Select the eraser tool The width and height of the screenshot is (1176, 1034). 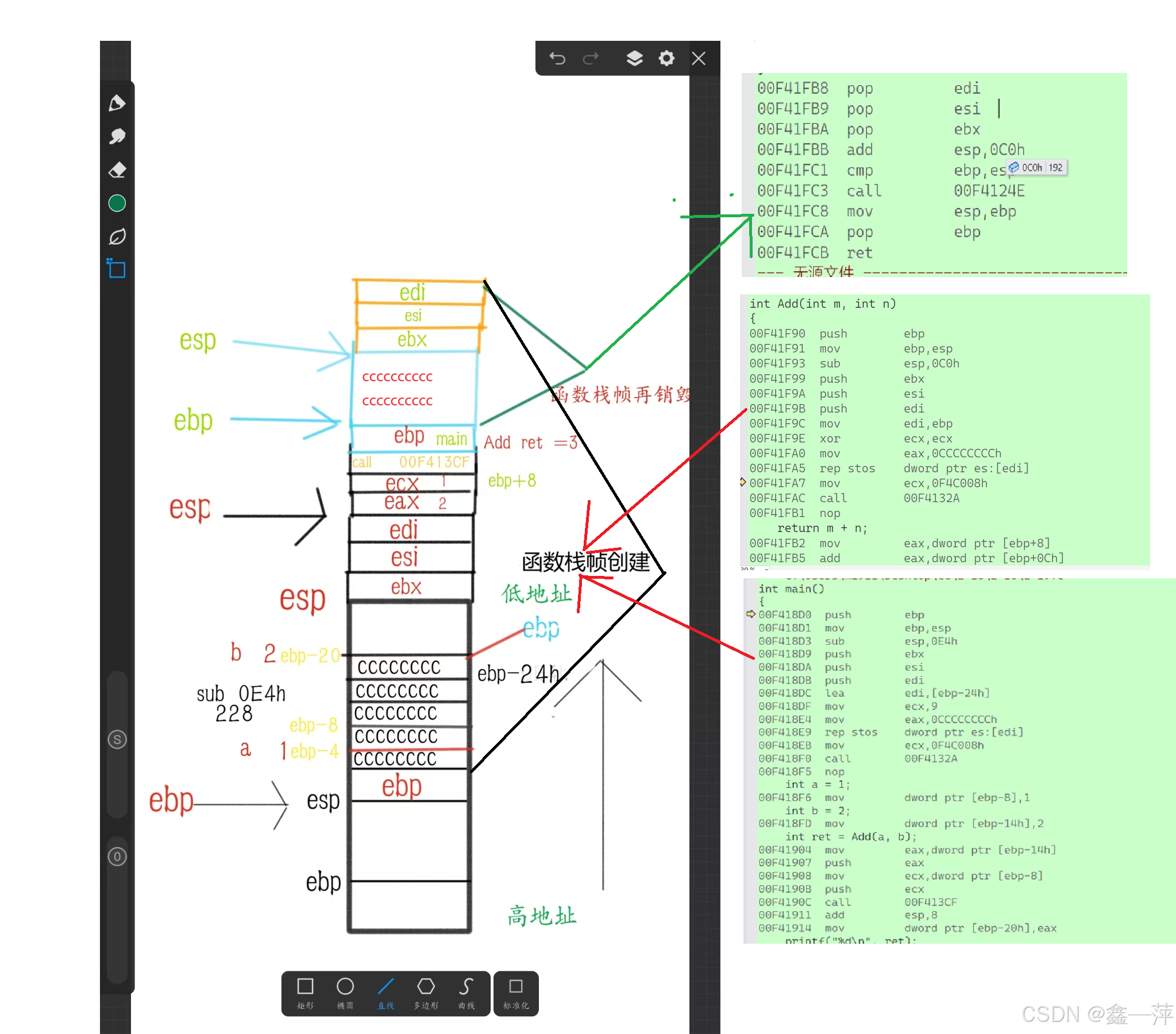[117, 170]
